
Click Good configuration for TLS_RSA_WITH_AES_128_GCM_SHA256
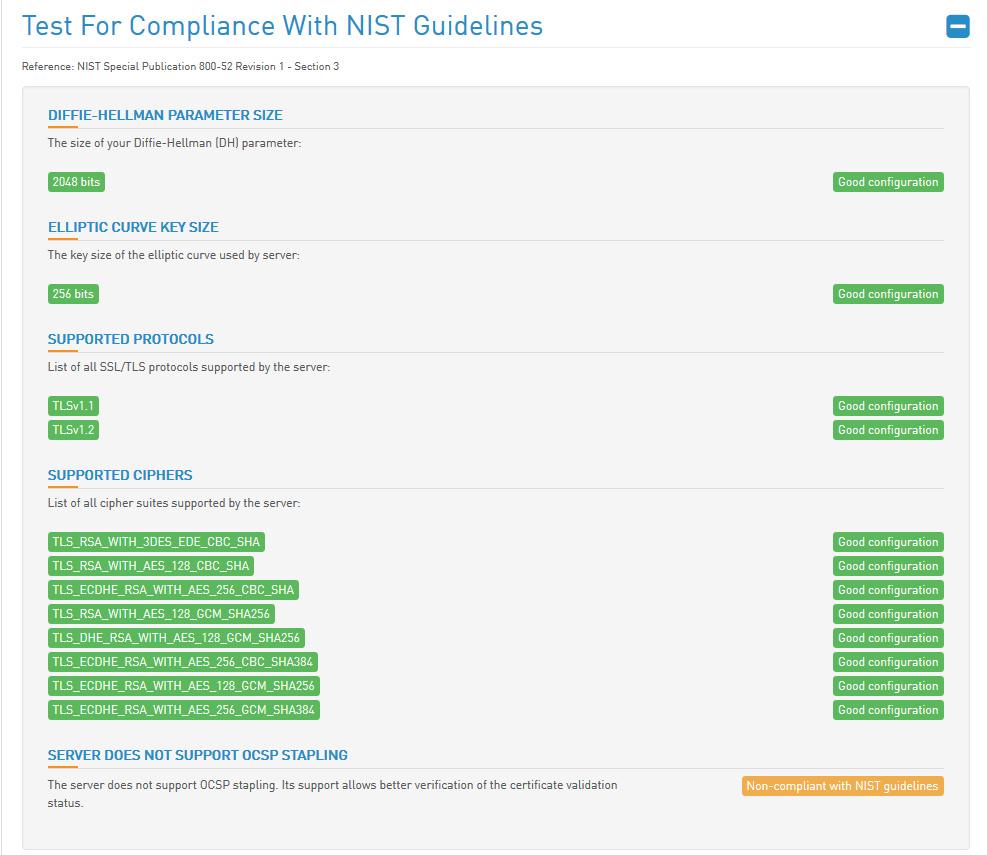coord(888,614)
